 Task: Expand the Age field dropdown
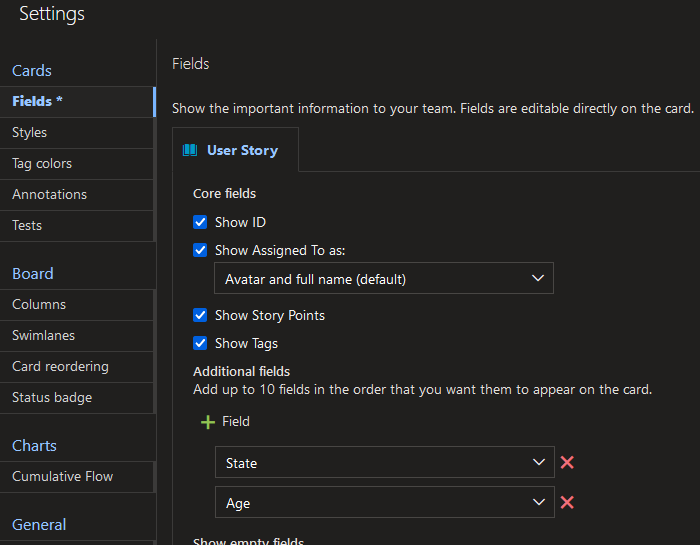coord(385,503)
